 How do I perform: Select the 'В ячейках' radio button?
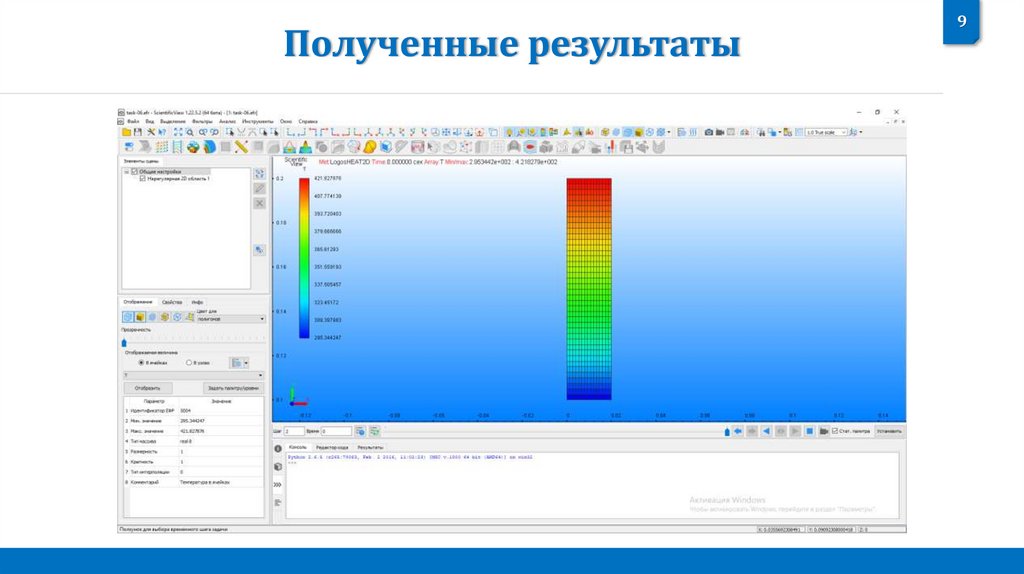(141, 362)
